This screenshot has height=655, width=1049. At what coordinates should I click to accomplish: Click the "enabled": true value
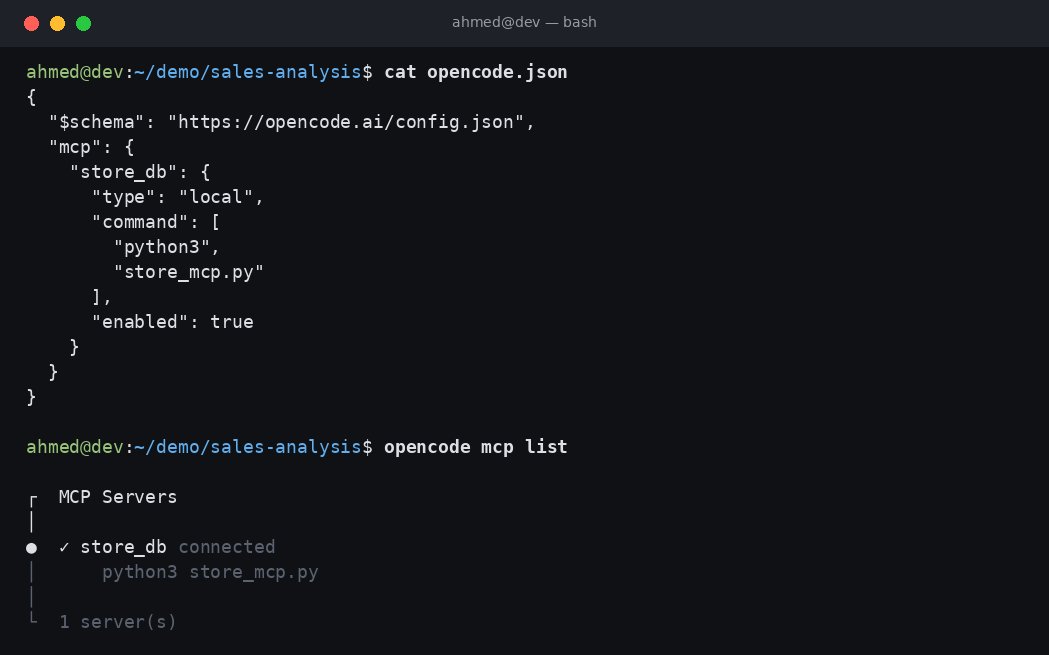coord(173,321)
